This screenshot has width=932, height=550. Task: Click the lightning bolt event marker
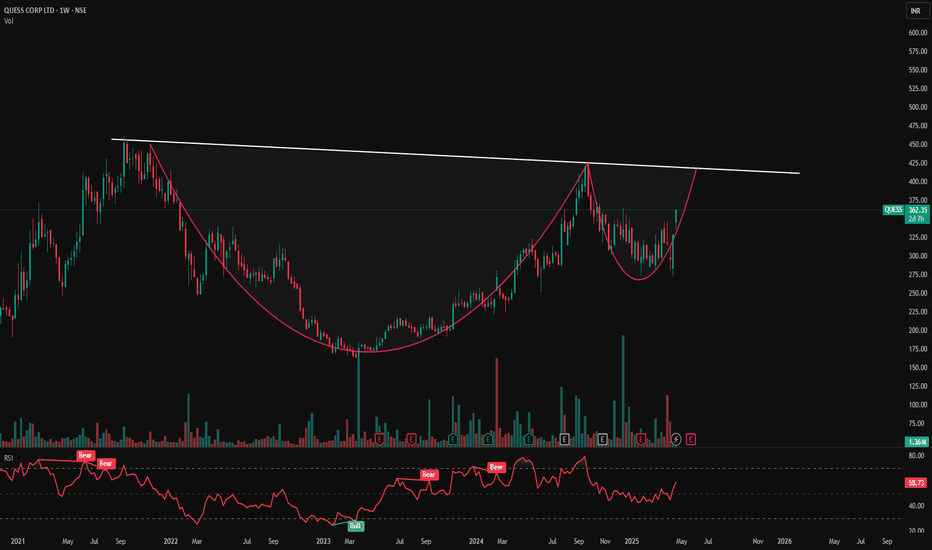pyautogui.click(x=676, y=439)
